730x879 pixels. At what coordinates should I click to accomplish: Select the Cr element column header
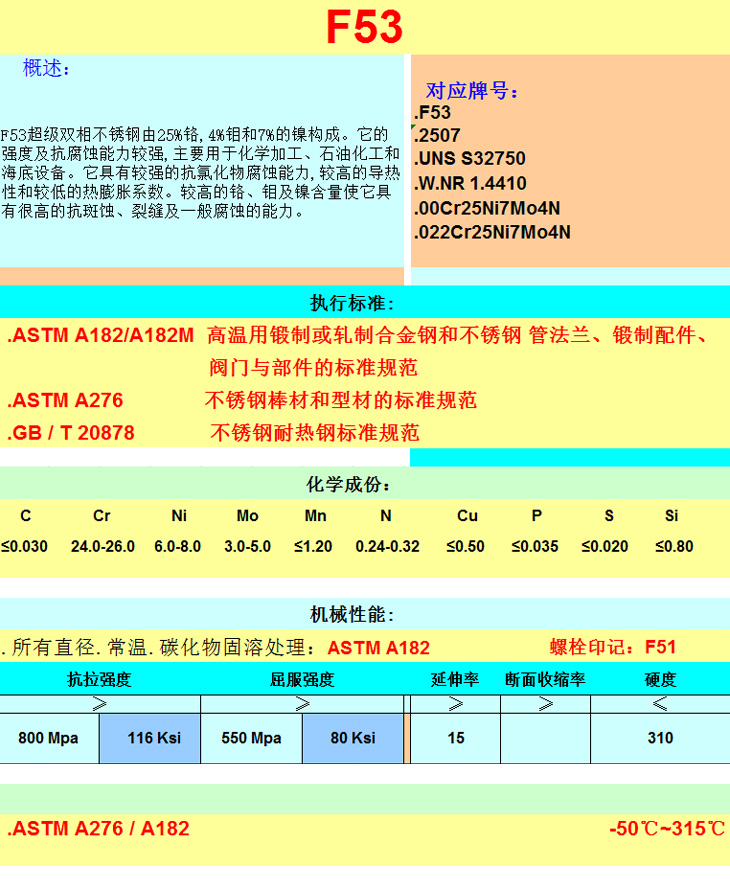pyautogui.click(x=101, y=516)
